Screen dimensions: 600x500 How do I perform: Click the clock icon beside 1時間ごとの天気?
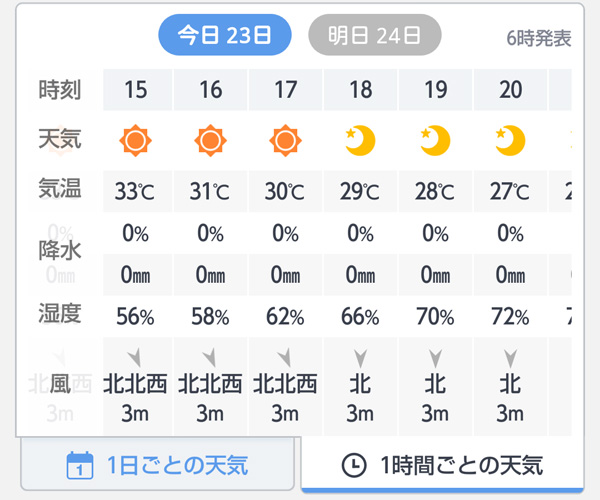(x=352, y=465)
